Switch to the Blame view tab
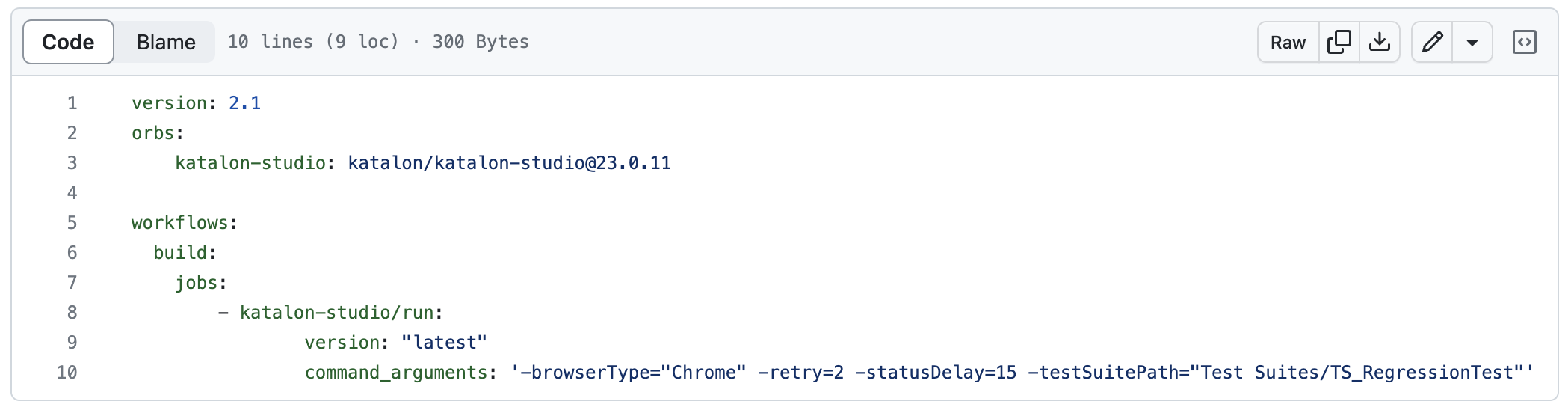 coord(166,42)
